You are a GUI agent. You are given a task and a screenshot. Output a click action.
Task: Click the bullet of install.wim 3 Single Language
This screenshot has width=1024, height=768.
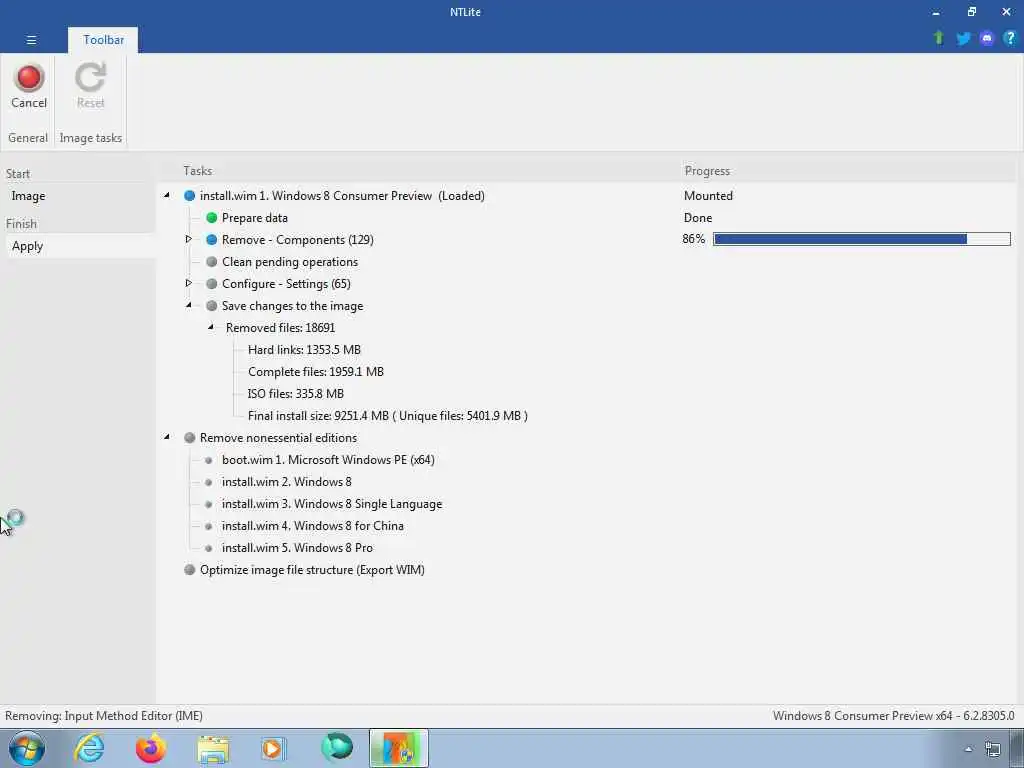(x=208, y=504)
